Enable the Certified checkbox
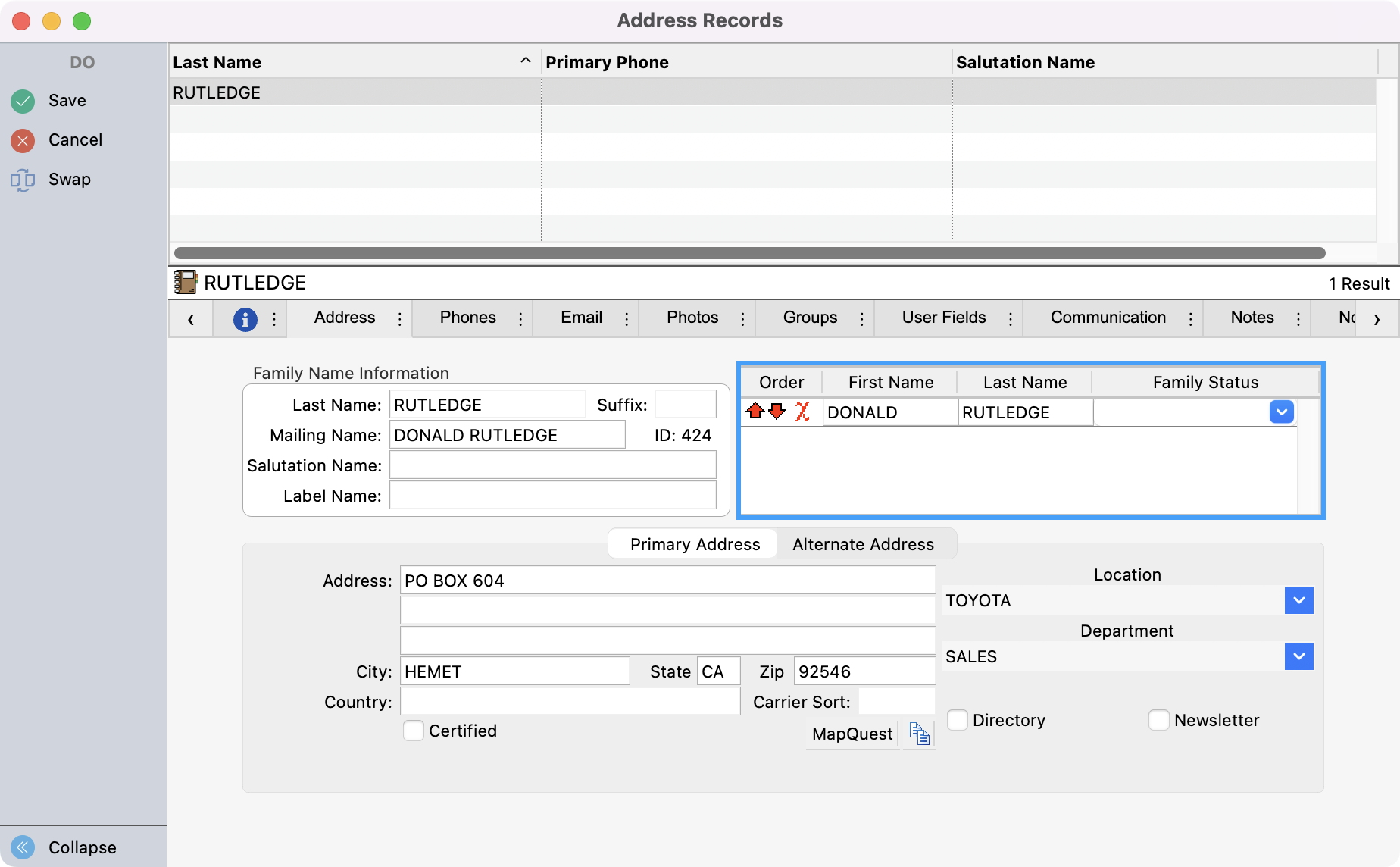 pyautogui.click(x=414, y=731)
